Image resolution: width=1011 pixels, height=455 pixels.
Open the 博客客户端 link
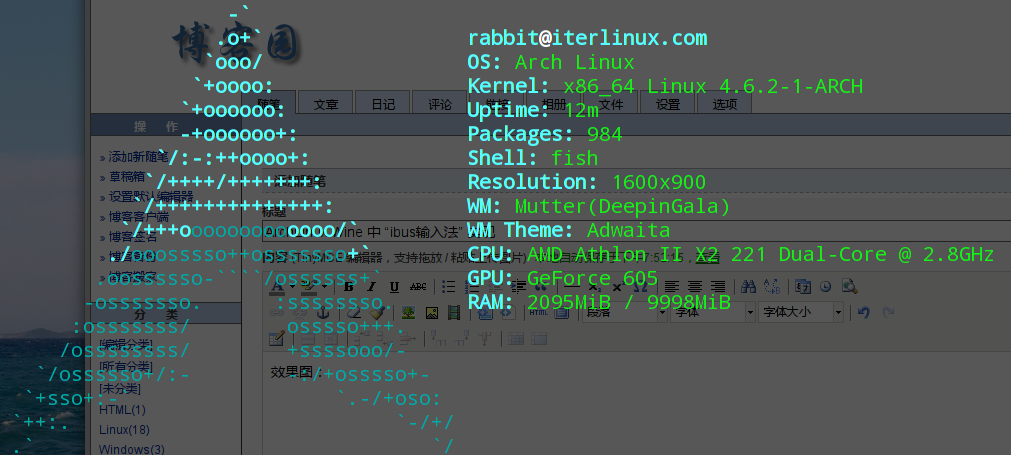(x=139, y=217)
